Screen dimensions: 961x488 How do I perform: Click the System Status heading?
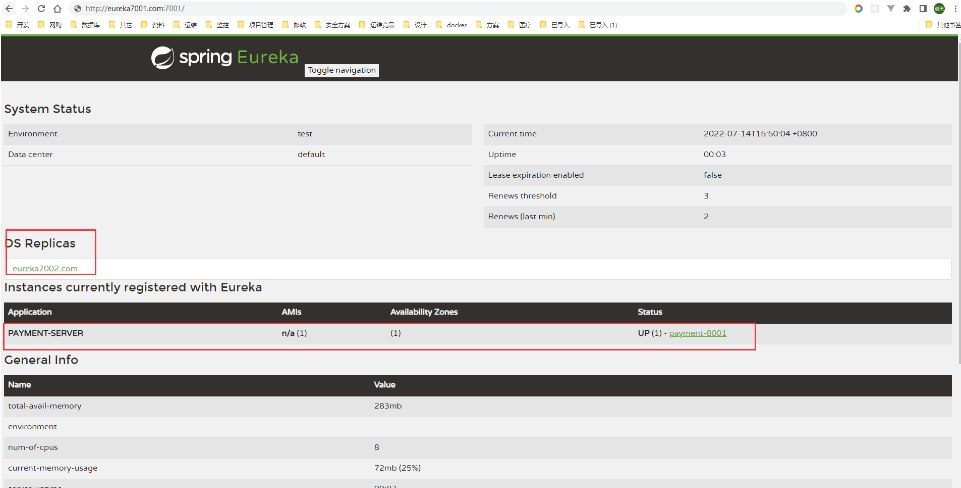click(48, 109)
